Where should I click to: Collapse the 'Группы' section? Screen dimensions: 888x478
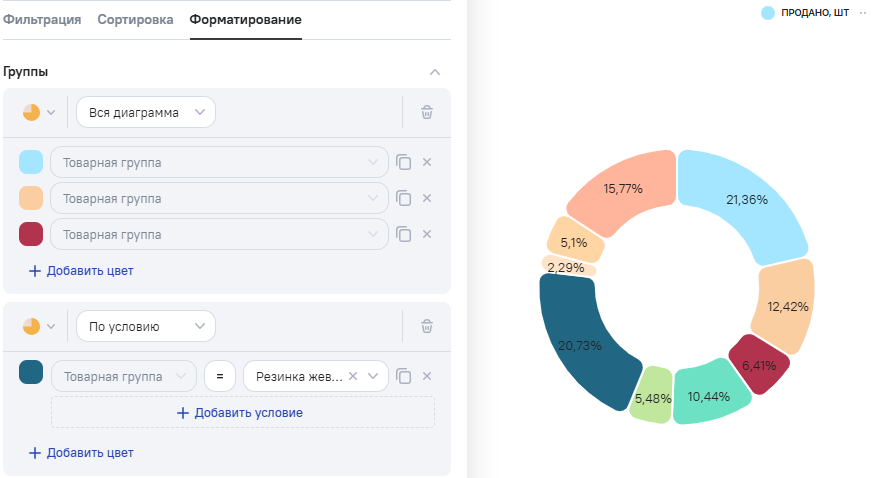pos(434,72)
